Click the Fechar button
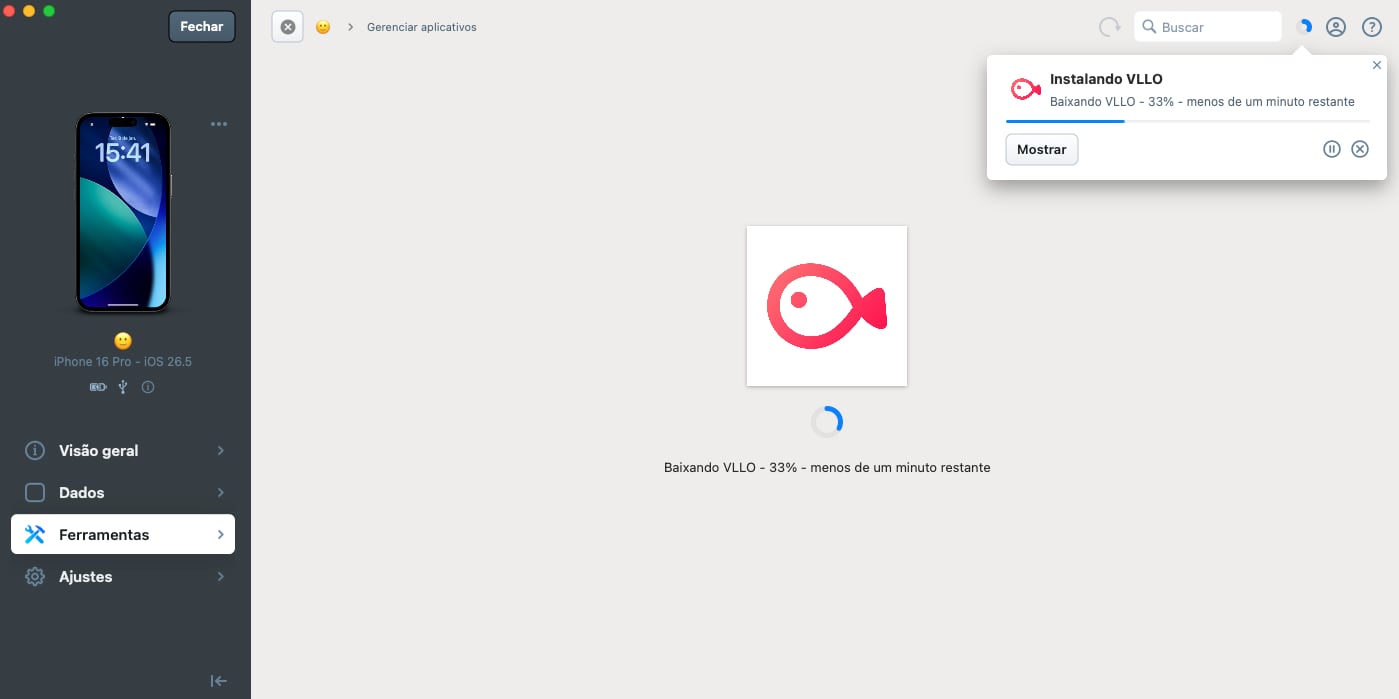The height and width of the screenshot is (699, 1399). click(202, 27)
